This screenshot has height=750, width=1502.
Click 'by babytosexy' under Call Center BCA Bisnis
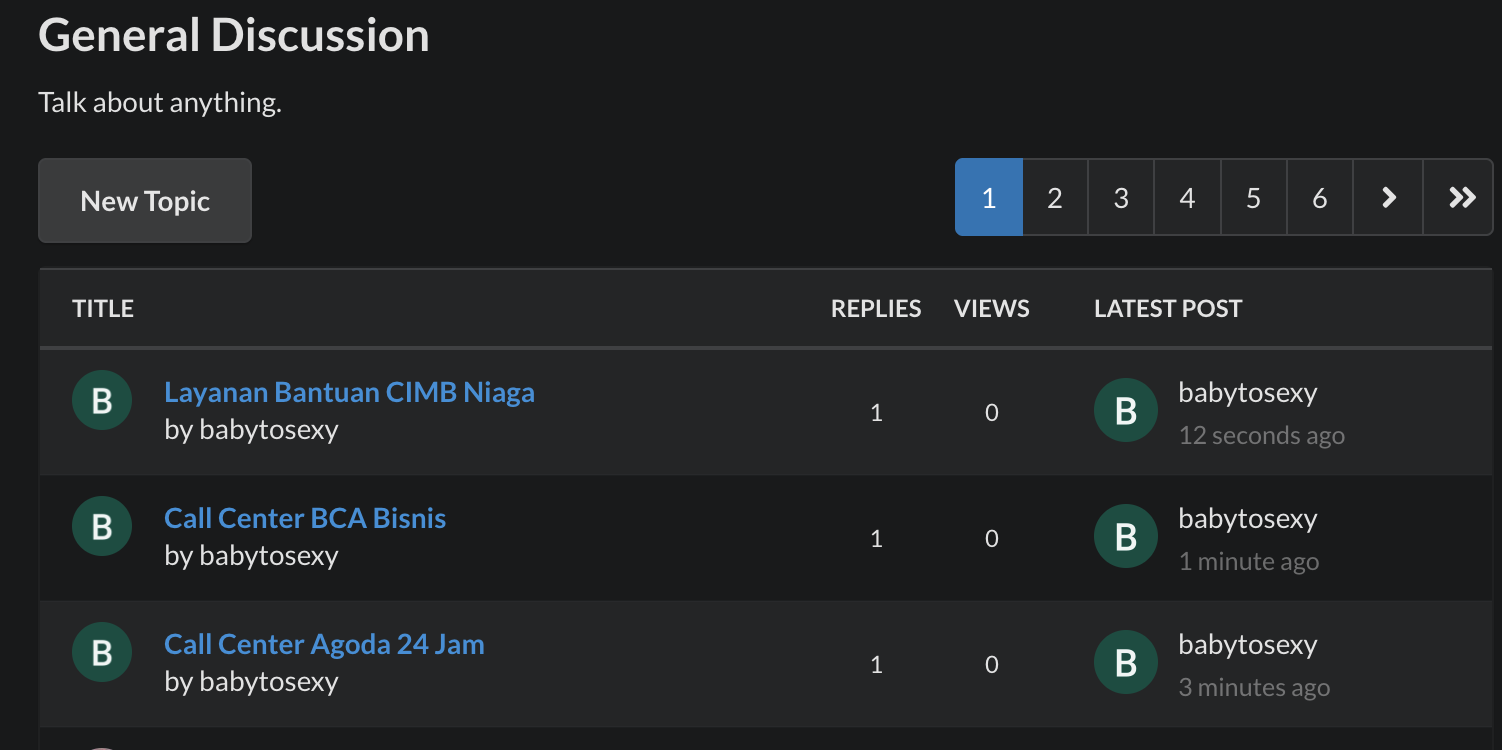click(x=251, y=556)
